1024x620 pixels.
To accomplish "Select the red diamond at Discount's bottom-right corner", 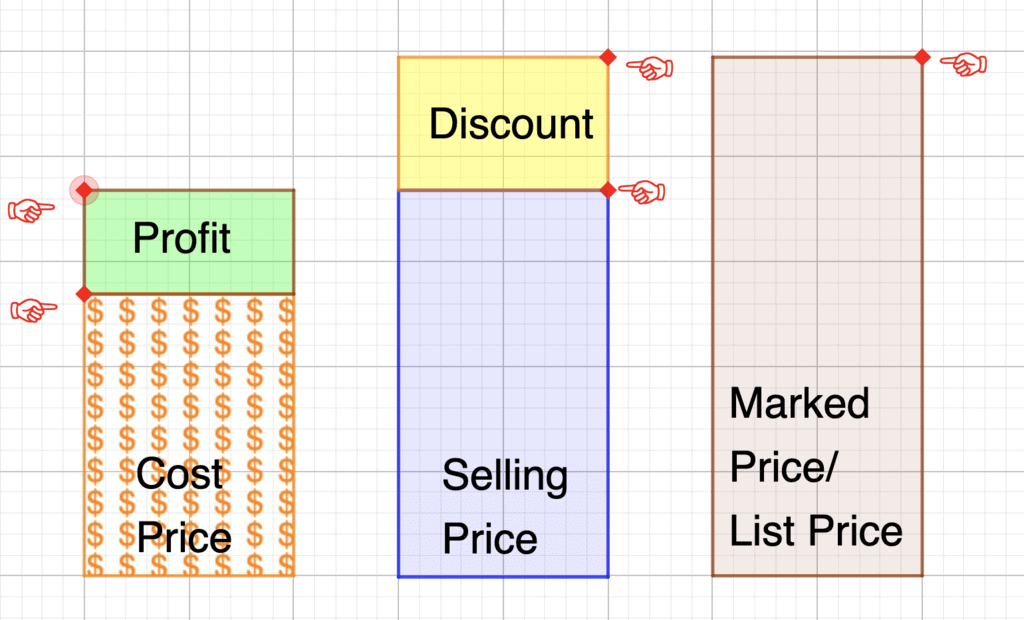I will (x=608, y=190).
